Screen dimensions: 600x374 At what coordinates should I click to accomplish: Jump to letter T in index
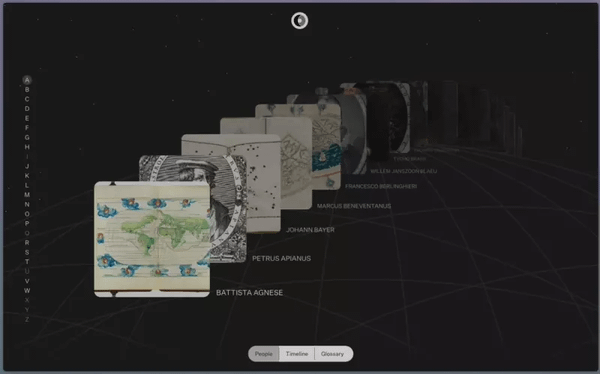27,262
